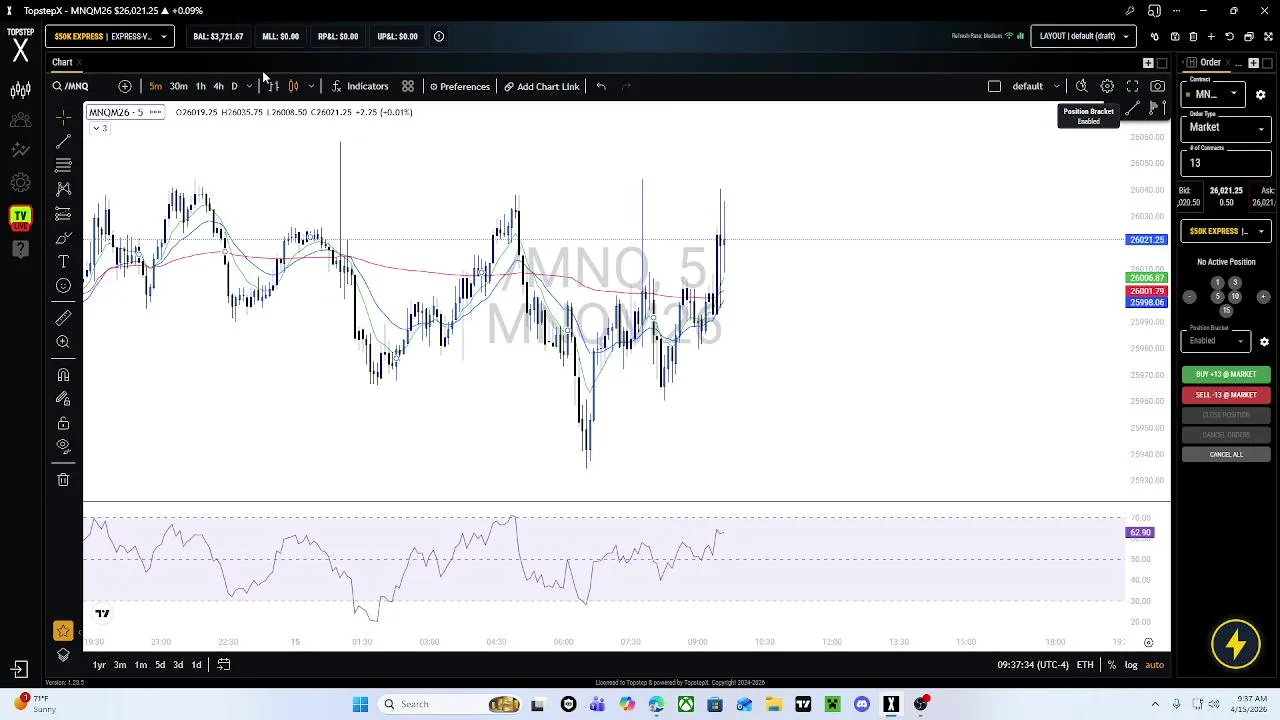Toggle auto scale on the chart
Viewport: 1280px width, 720px height.
1155,665
